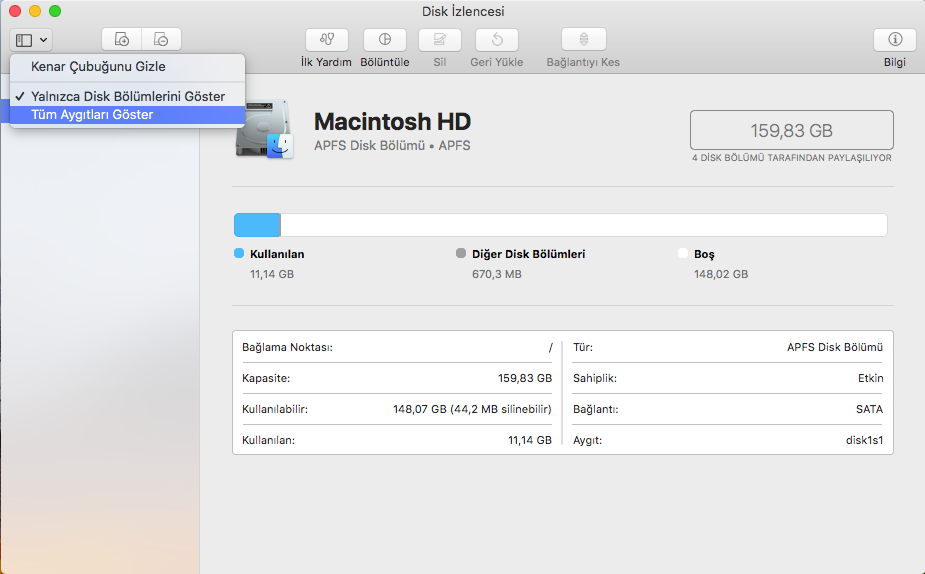This screenshot has width=925, height=574.
Task: Click the Geri Yükle restore icon
Action: coord(497,40)
